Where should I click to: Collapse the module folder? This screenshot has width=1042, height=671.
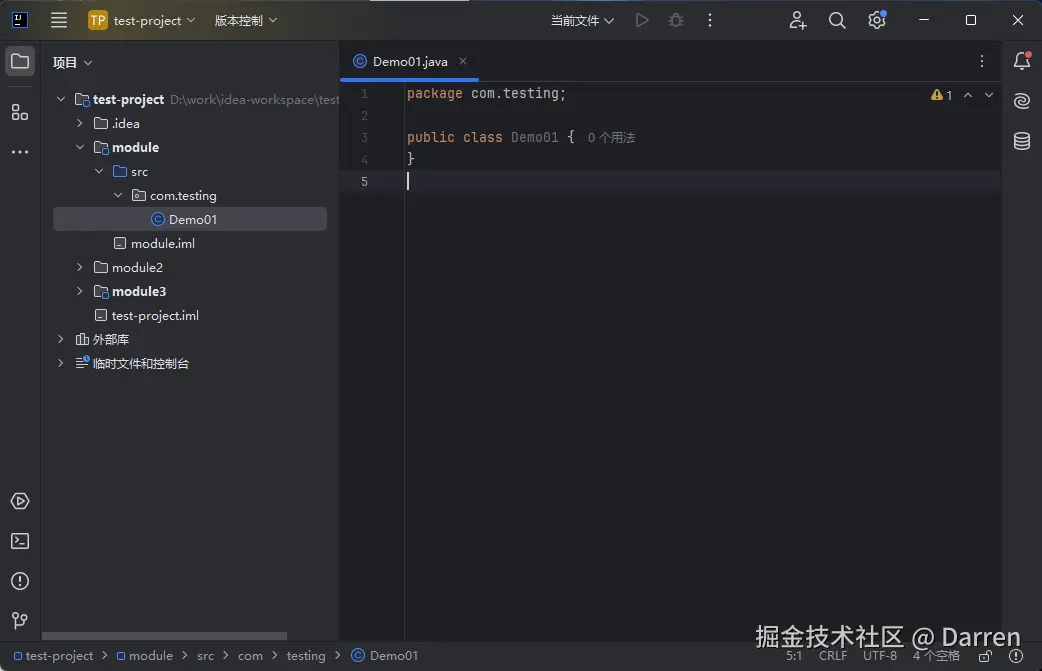[x=80, y=147]
